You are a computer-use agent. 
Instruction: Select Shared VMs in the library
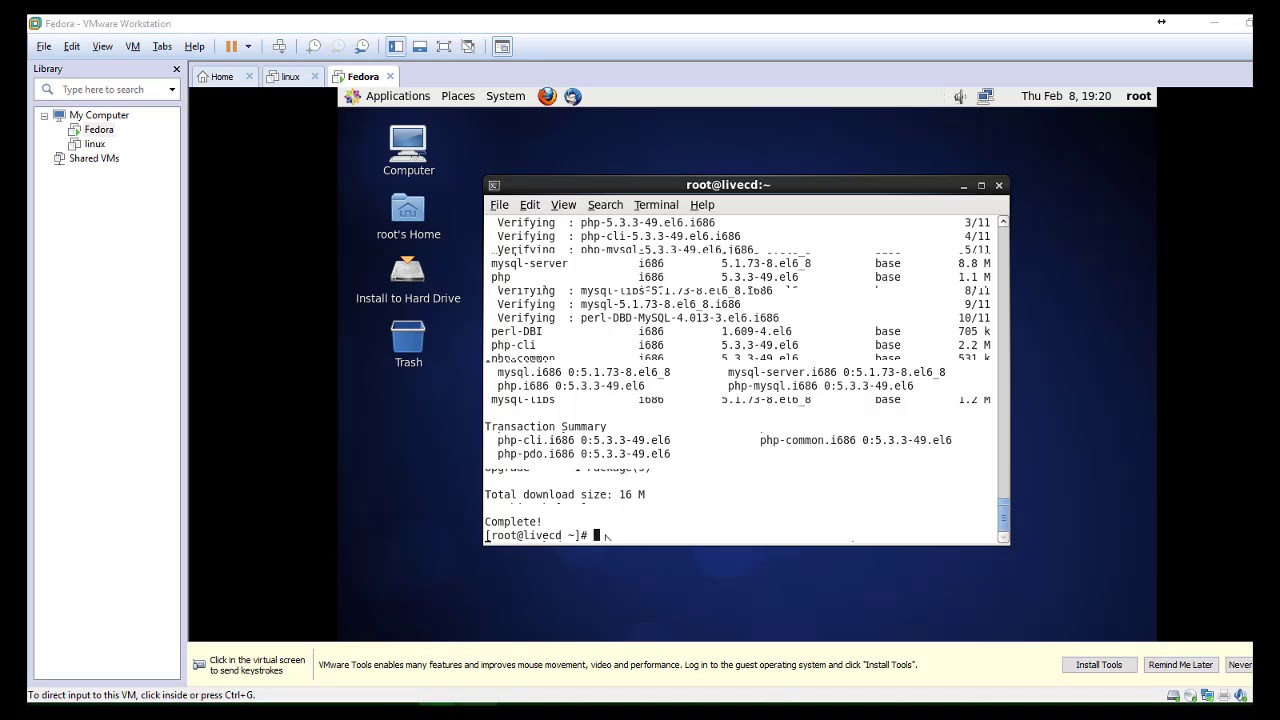coord(93,158)
